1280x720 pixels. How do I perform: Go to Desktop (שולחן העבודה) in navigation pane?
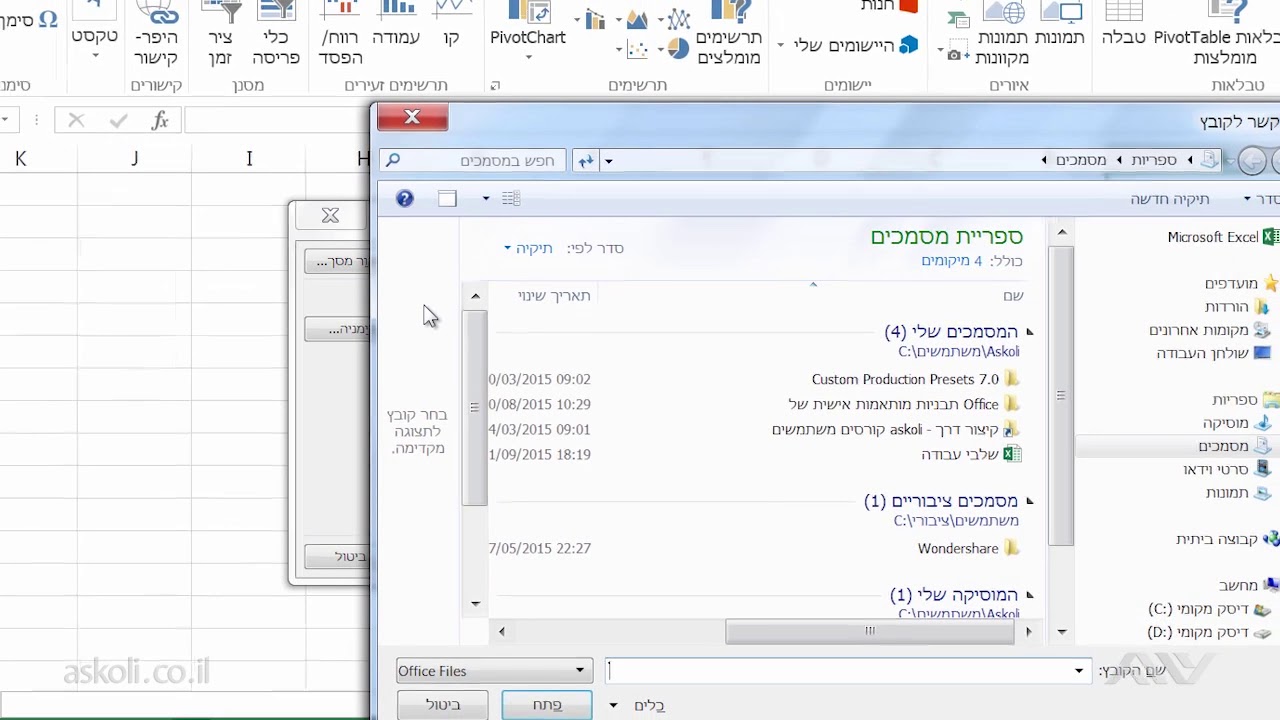pyautogui.click(x=1213, y=353)
